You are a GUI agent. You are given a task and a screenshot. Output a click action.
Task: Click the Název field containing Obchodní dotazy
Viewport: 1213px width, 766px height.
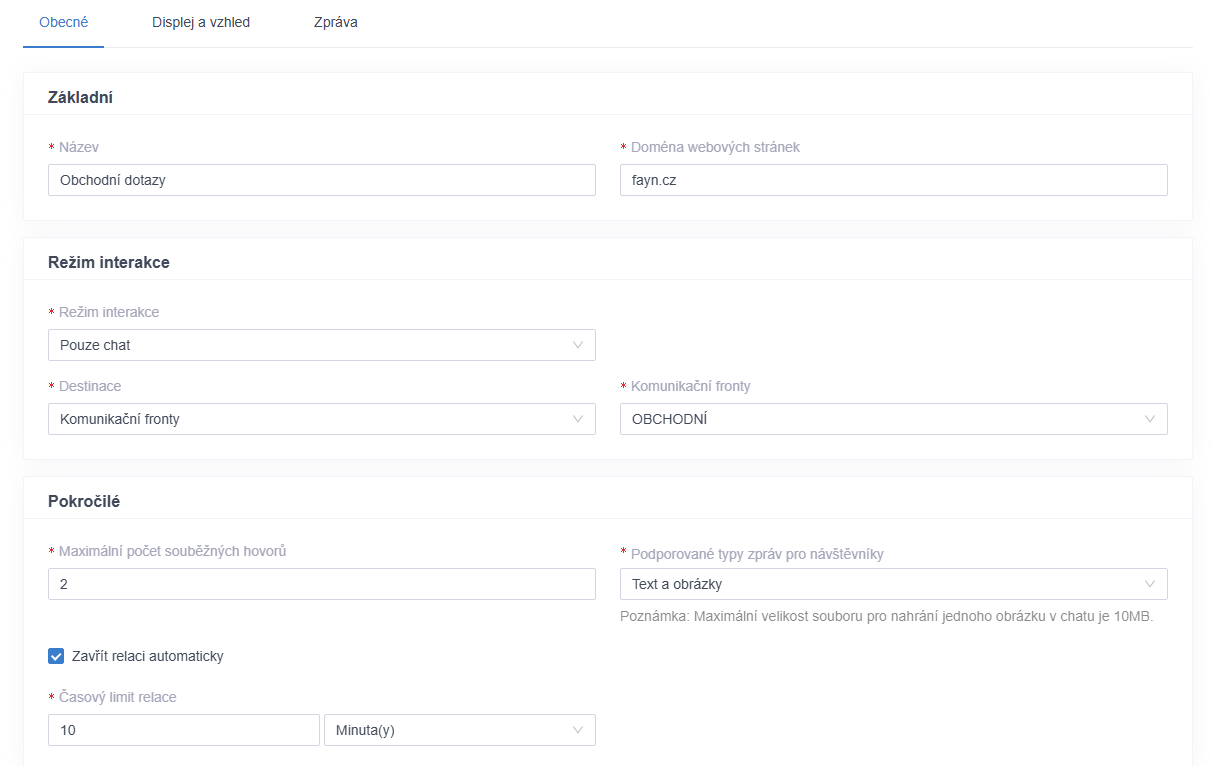coord(320,180)
